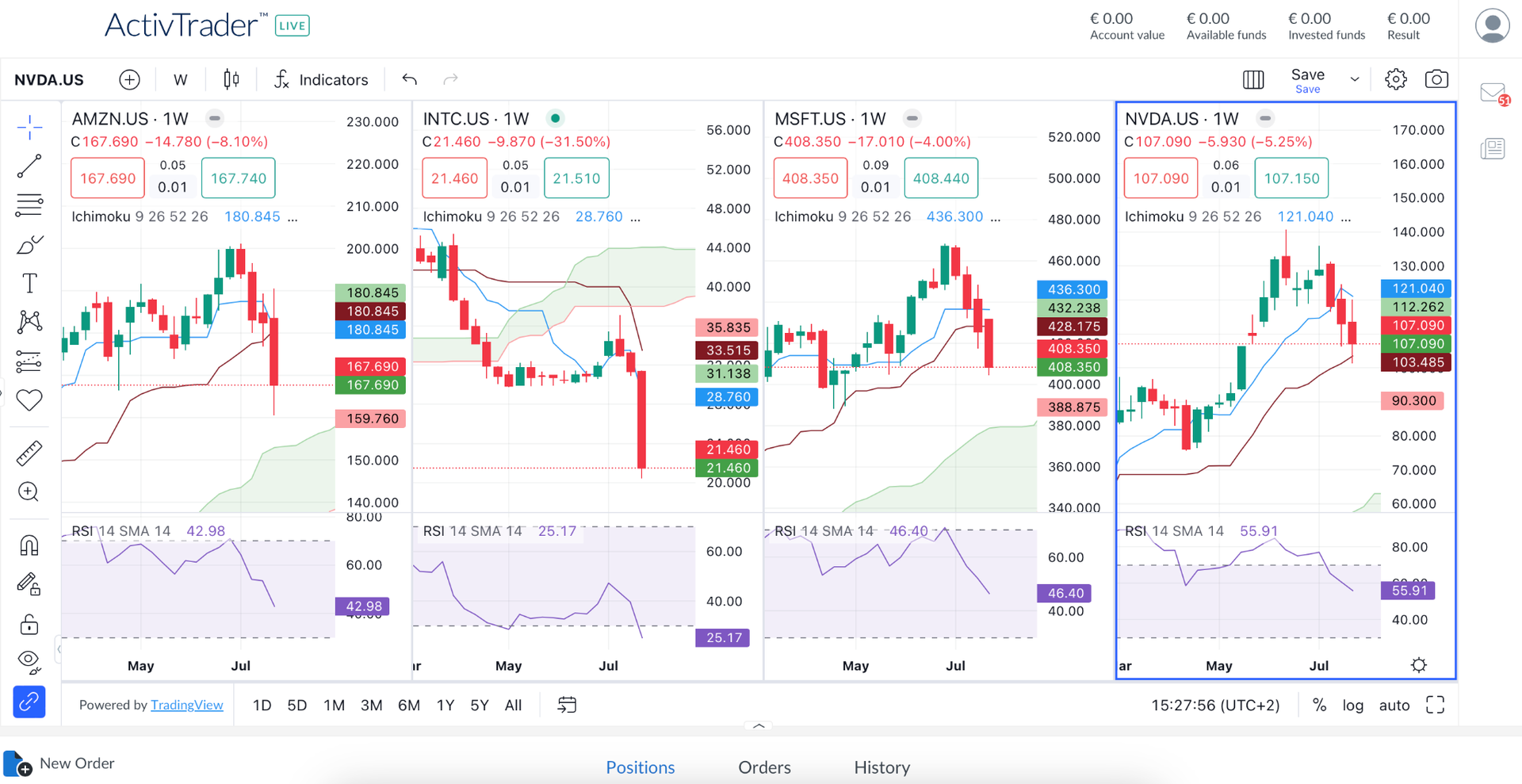This screenshot has height=784, width=1522.
Task: Toggle the blue link drawings button
Action: tap(29, 702)
